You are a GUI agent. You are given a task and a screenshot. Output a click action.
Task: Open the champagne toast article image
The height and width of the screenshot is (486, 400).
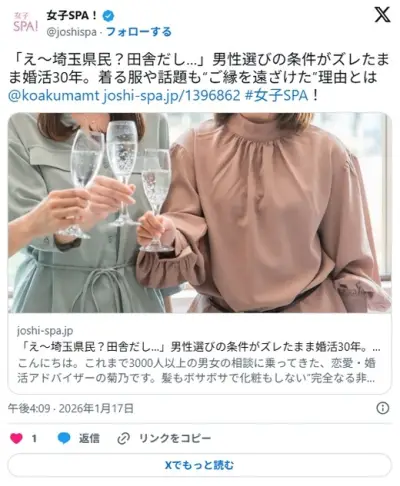199,213
